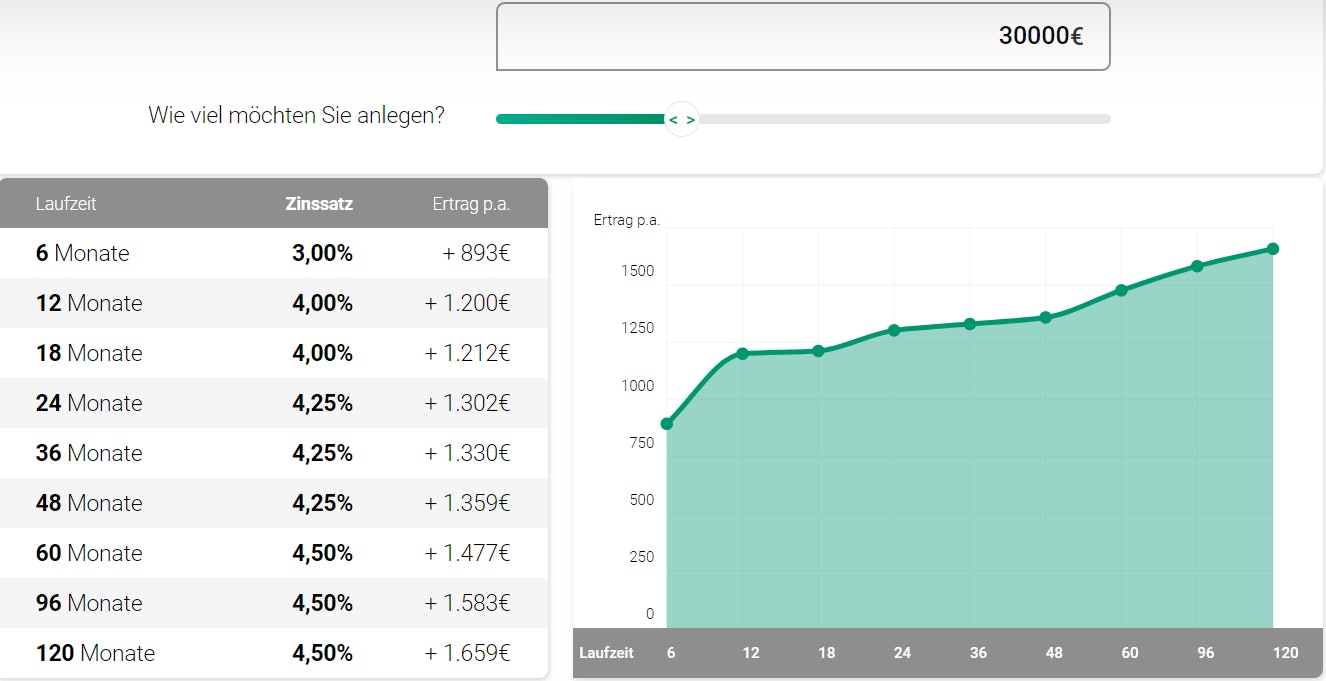1326x681 pixels.
Task: Click the amount slider handle
Action: (x=681, y=119)
